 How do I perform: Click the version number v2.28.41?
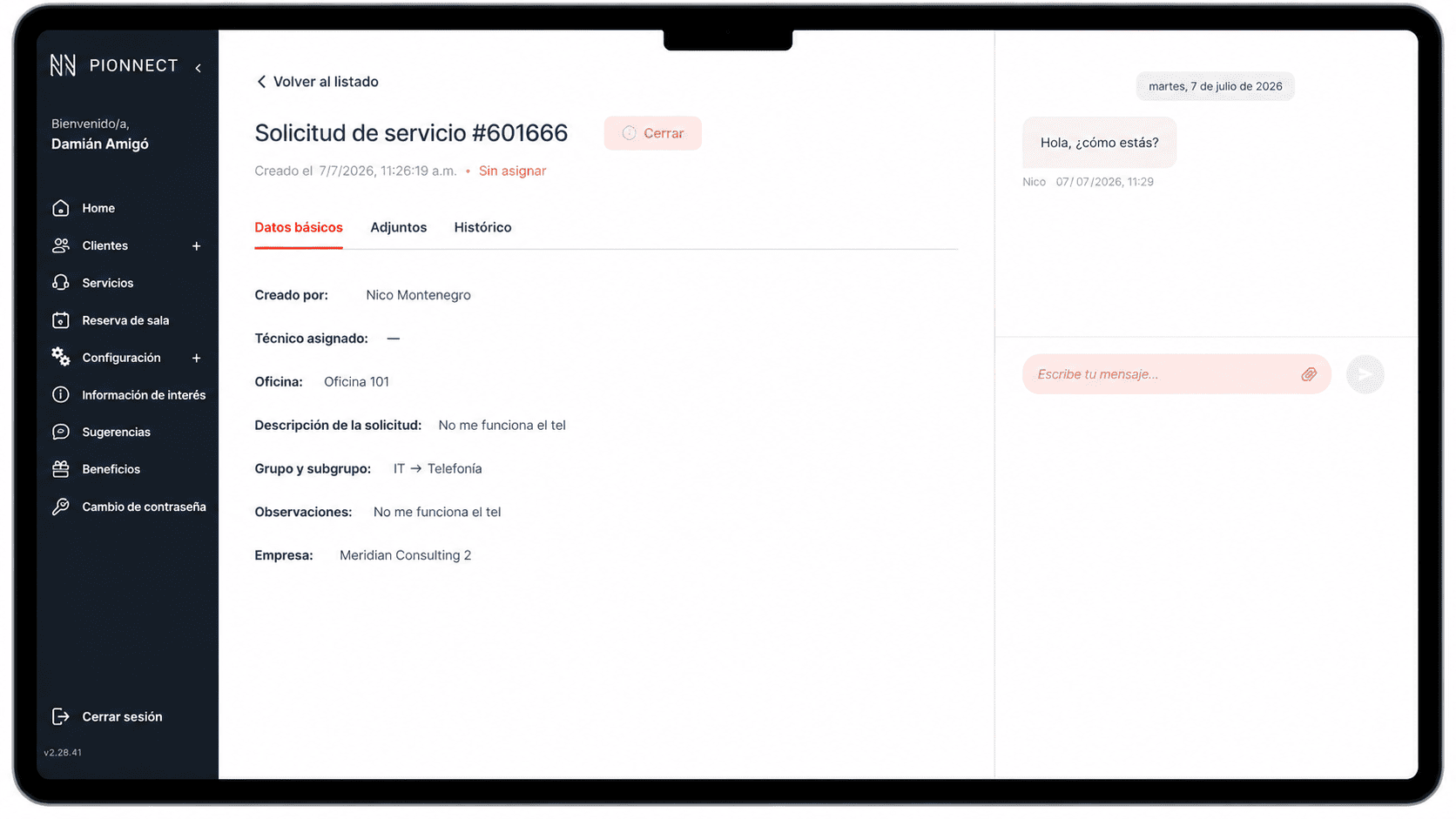click(63, 752)
